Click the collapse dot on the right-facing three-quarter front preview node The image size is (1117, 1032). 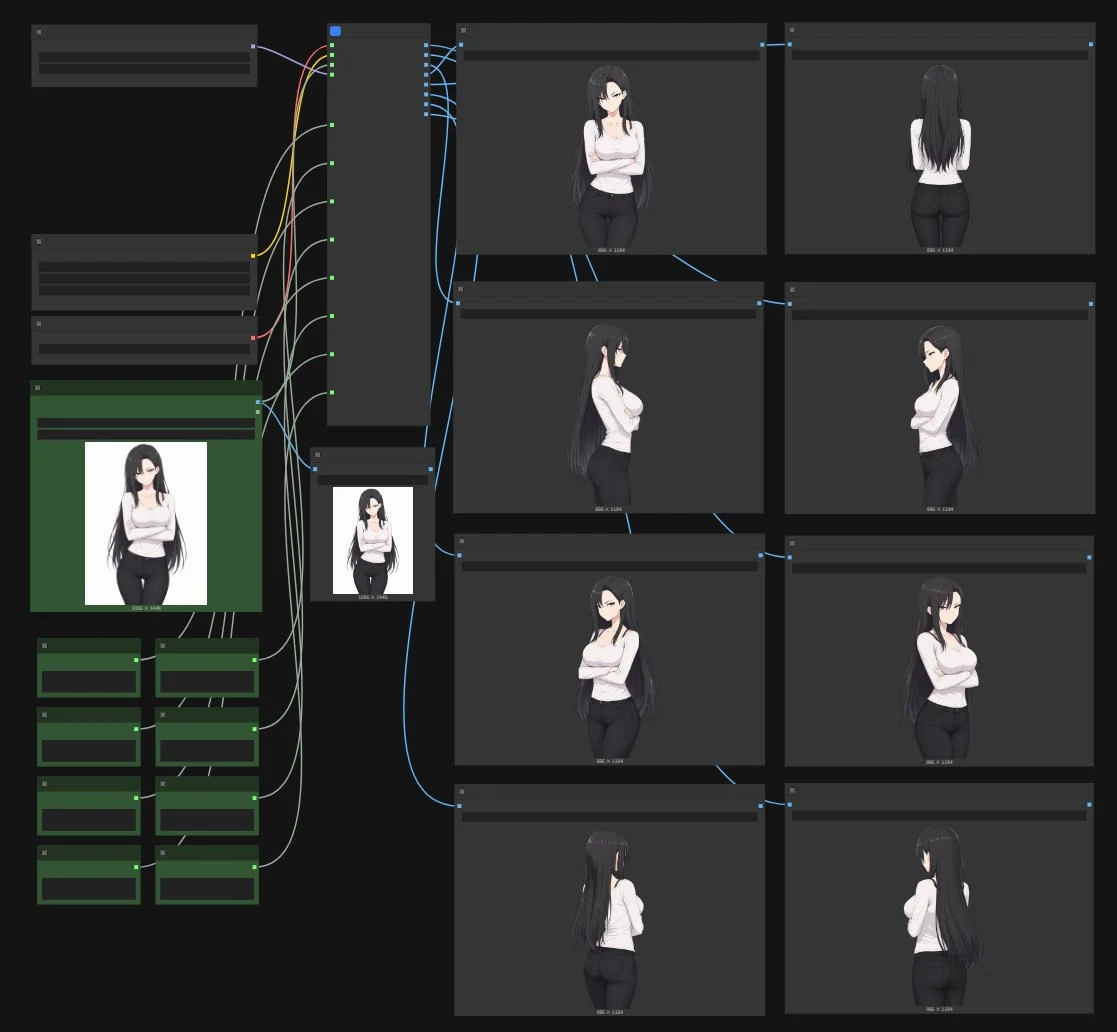tap(792, 543)
